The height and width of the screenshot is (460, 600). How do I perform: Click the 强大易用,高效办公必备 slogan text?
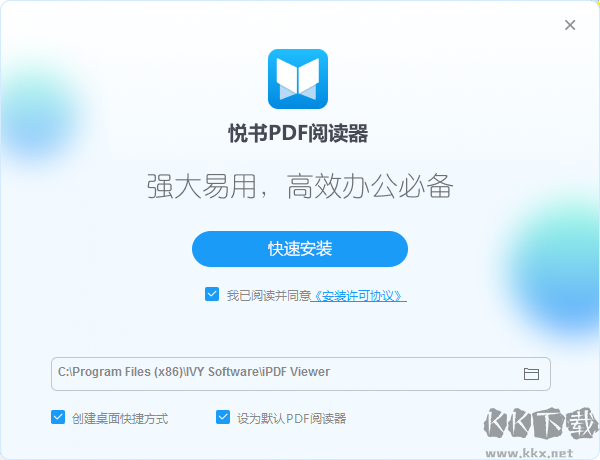tap(300, 186)
